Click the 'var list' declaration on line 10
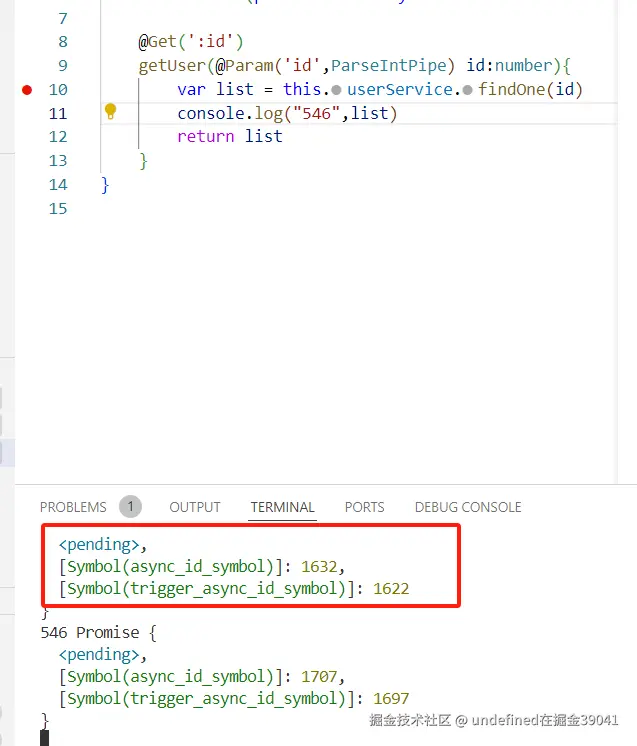 coord(216,89)
